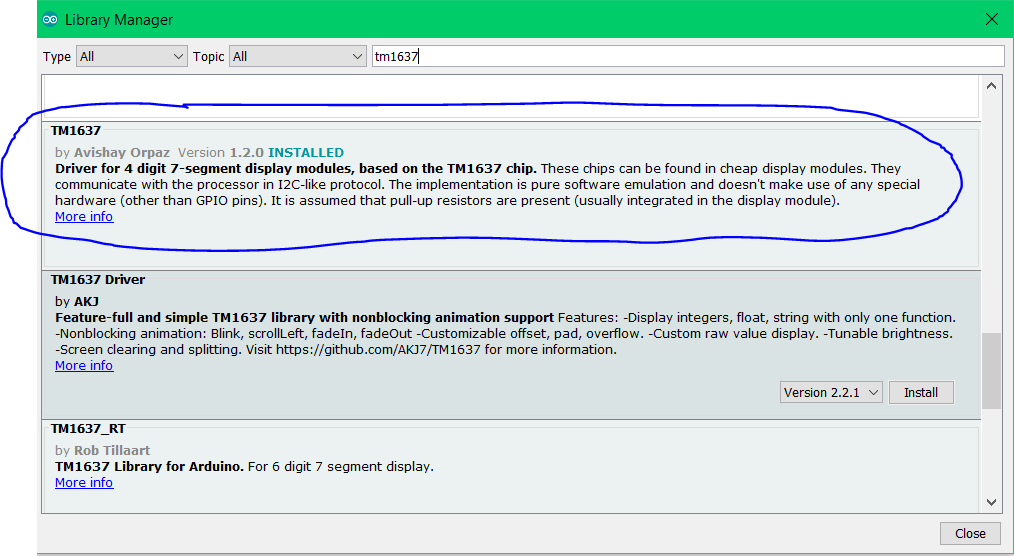1014x556 pixels.
Task: Select the TM1637_RT library entry title
Action: (x=88, y=429)
